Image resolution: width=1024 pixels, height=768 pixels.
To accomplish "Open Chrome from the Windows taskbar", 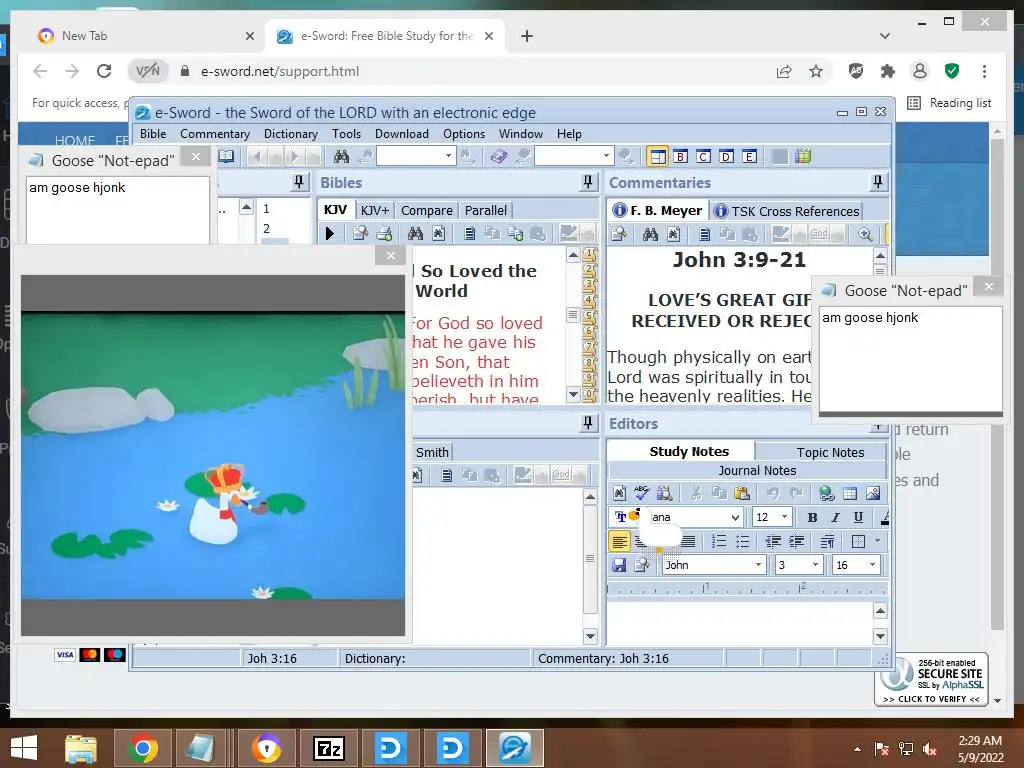I will 143,748.
